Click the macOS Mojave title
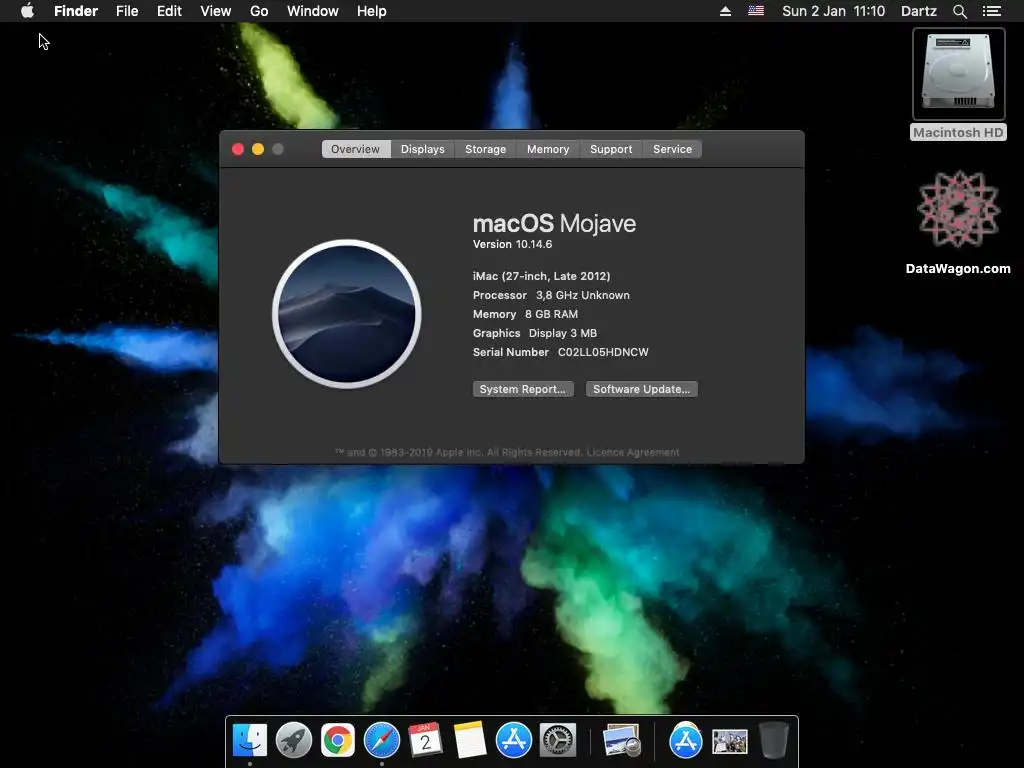 tap(554, 223)
